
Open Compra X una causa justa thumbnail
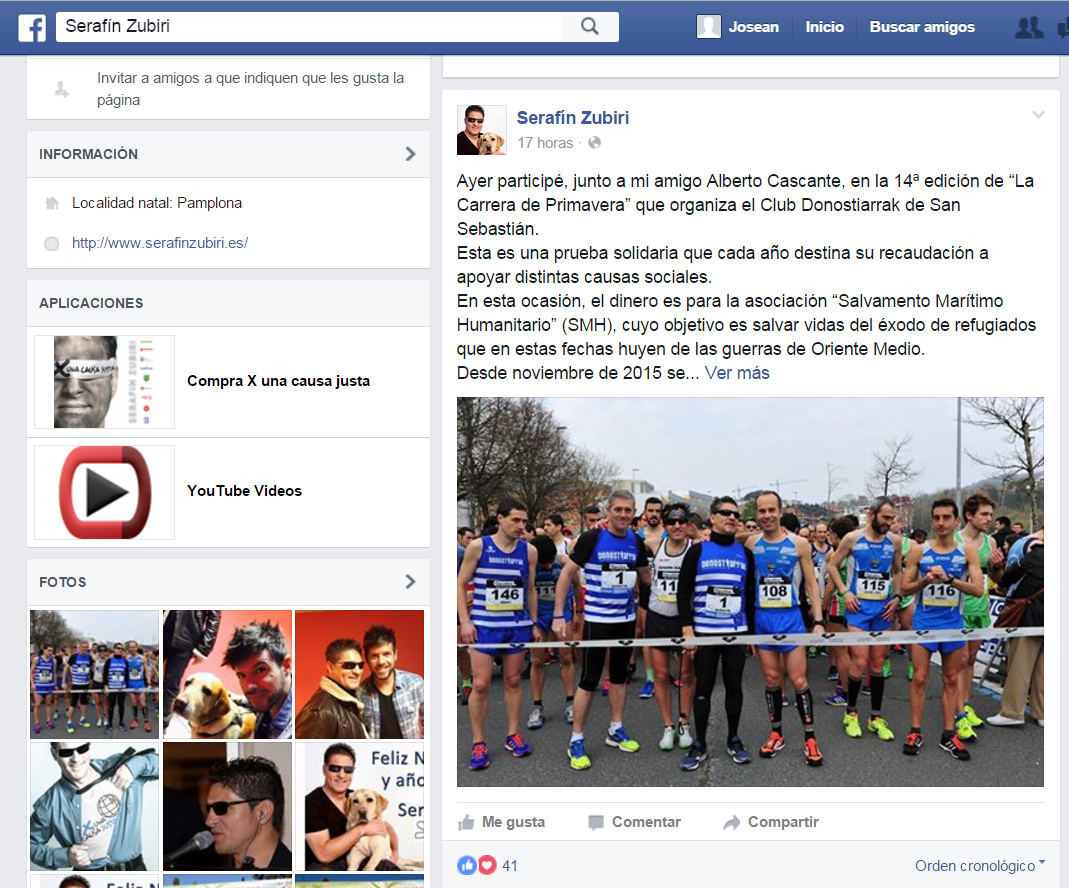(x=104, y=382)
